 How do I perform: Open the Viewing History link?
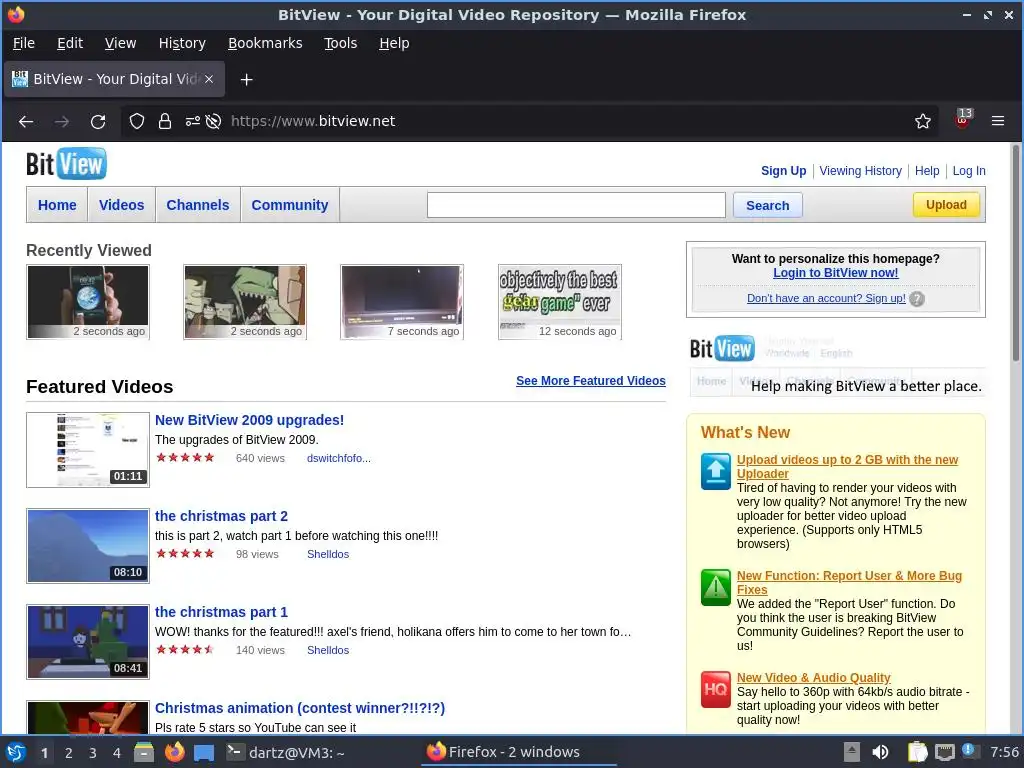coord(860,171)
